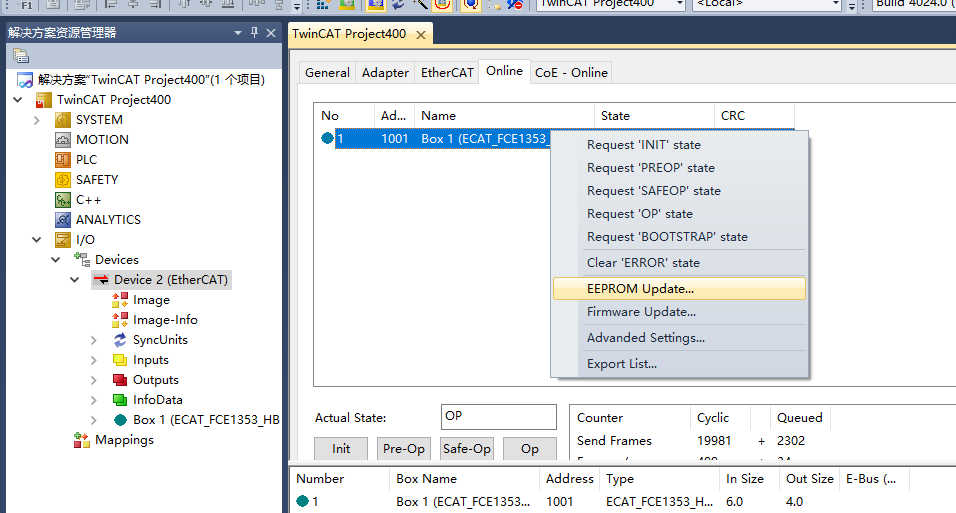Click the Safe-Op state button
The width and height of the screenshot is (956, 513).
coord(467,449)
